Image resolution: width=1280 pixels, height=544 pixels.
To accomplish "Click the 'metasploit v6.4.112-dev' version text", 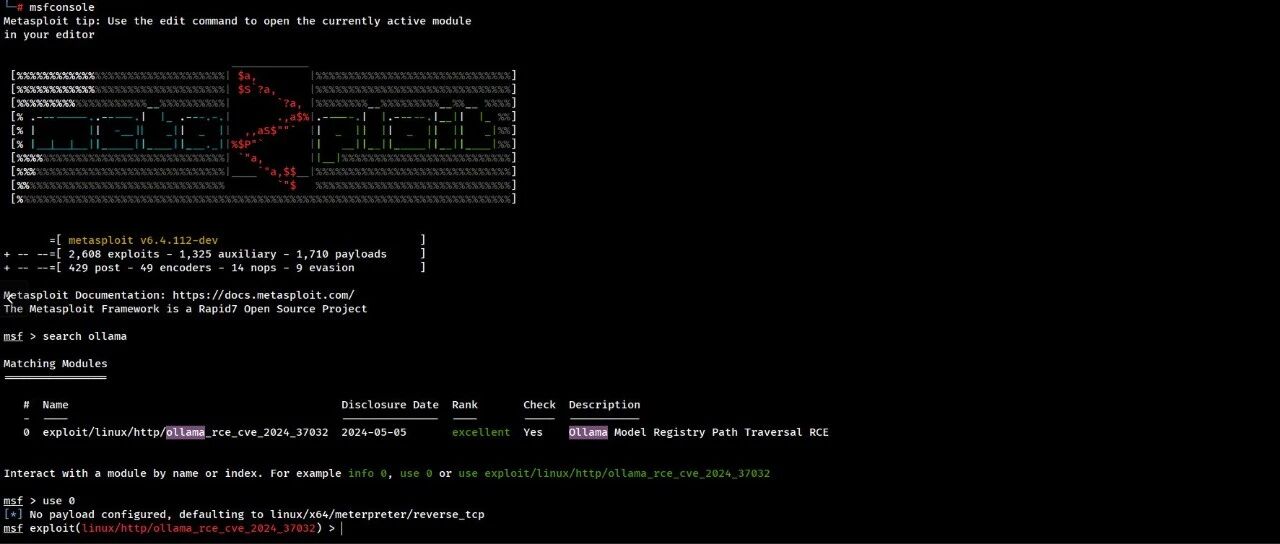I will point(143,240).
